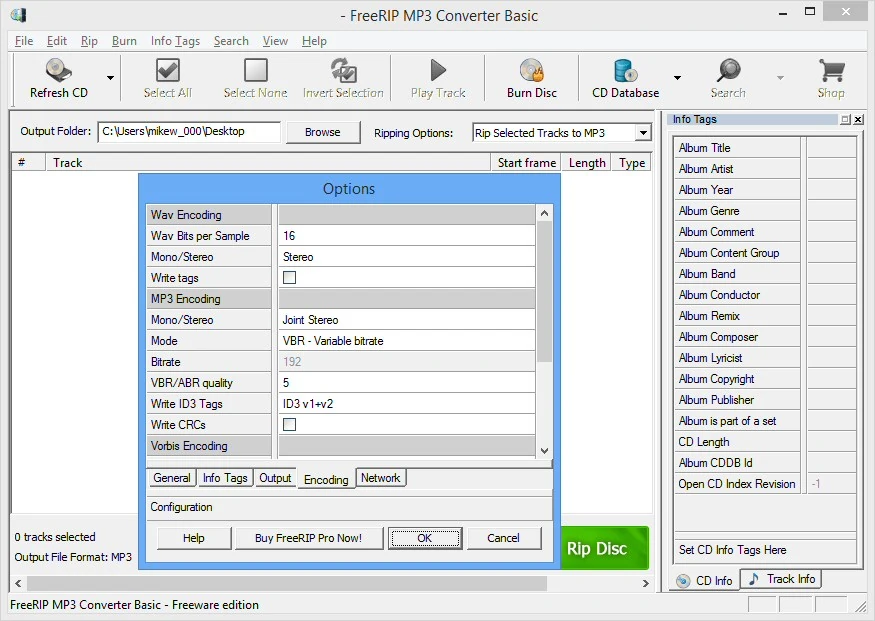The image size is (875, 621).
Task: Click the horizontal scrollbar right arrow
Action: point(645,583)
